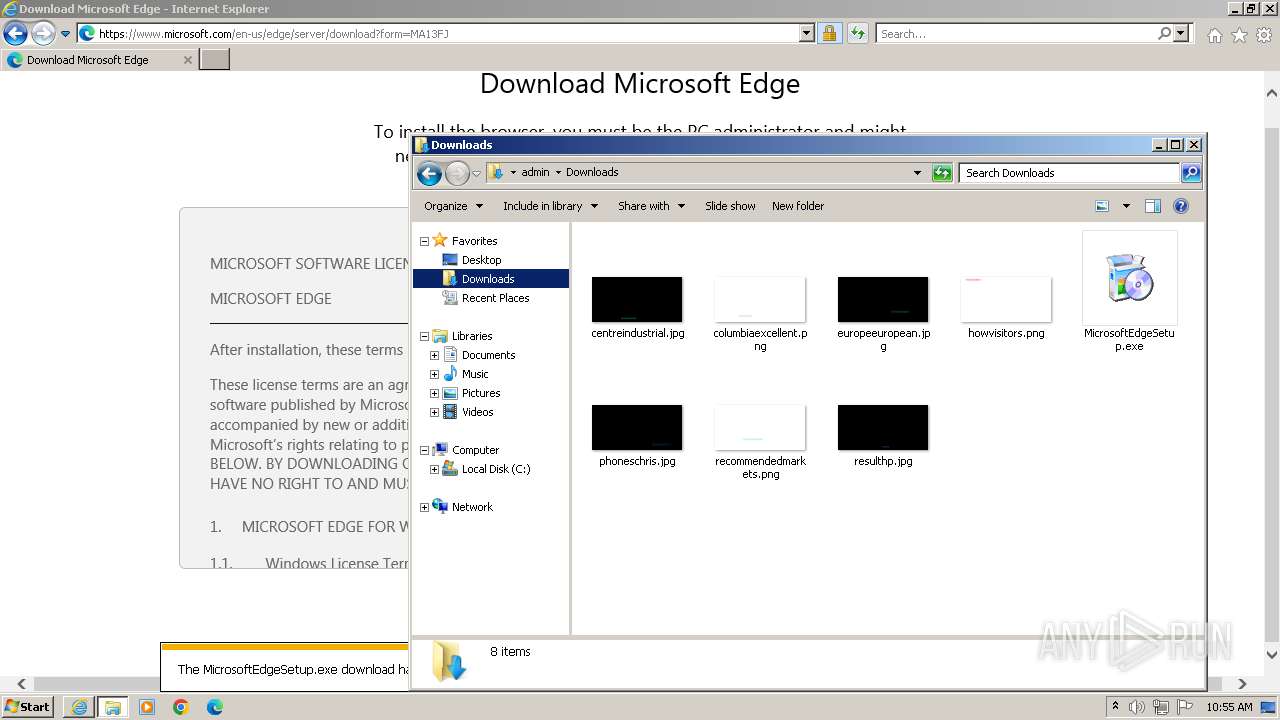The image size is (1280, 720).
Task: Open Explorer help via the question mark icon
Action: coord(1181,206)
